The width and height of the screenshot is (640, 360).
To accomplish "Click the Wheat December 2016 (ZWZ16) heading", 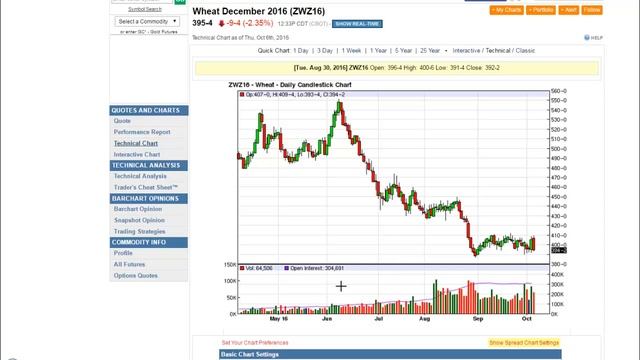I will (258, 11).
